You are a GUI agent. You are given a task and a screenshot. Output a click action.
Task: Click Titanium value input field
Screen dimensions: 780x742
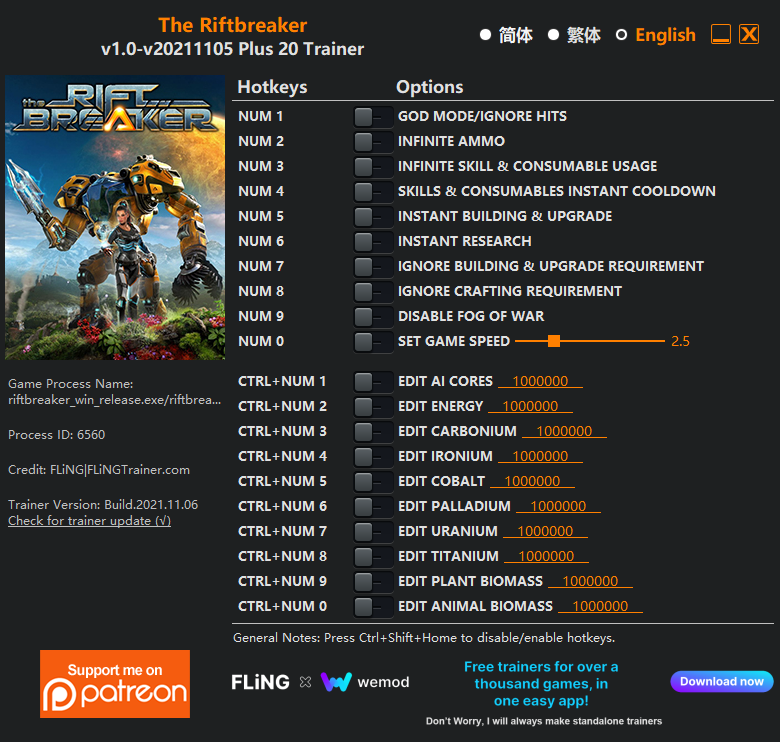546,556
